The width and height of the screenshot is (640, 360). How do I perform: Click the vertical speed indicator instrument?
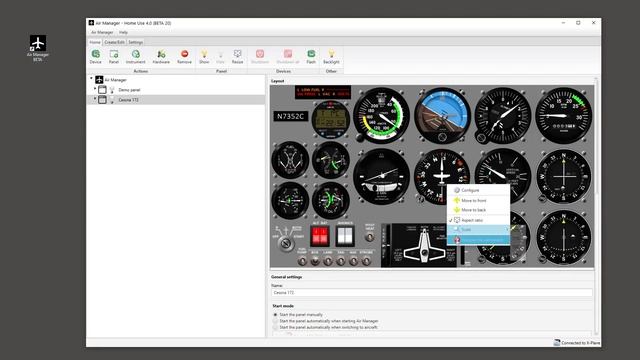click(503, 176)
